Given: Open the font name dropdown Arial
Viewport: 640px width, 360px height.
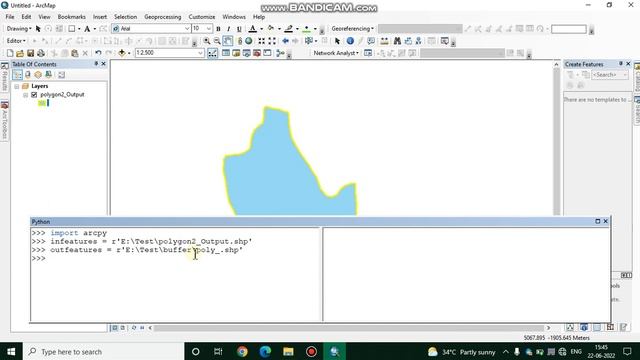Looking at the screenshot, I should [x=187, y=29].
